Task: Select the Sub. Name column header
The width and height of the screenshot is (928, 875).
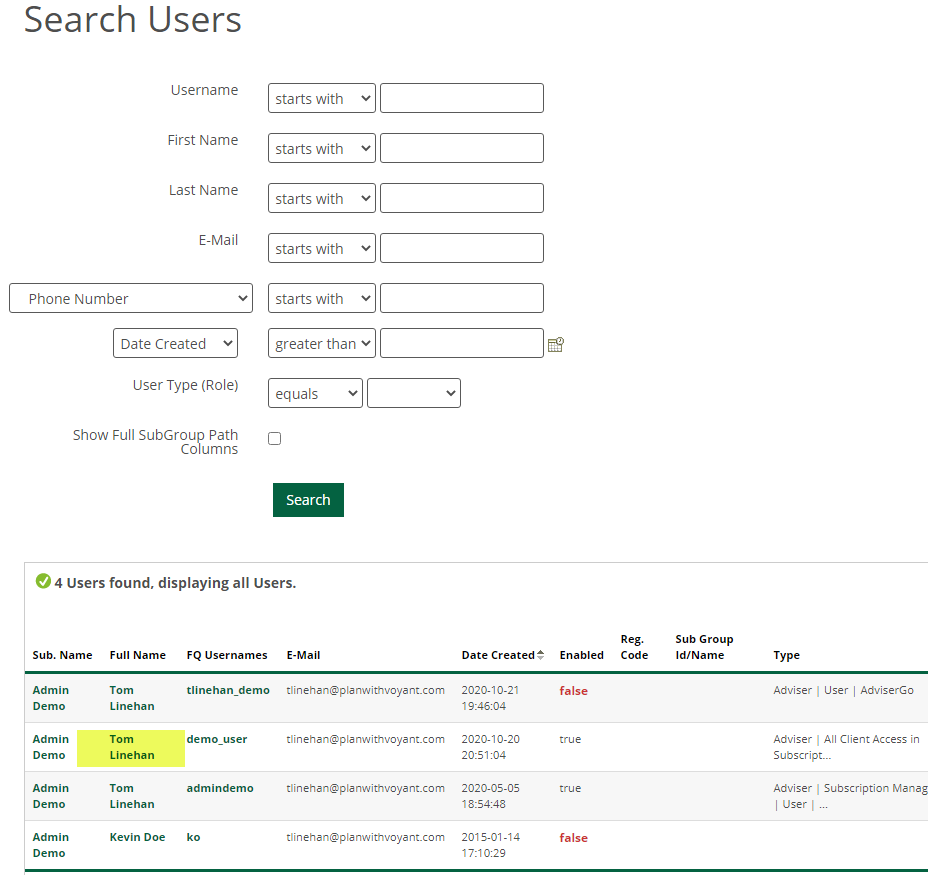Action: [62, 655]
